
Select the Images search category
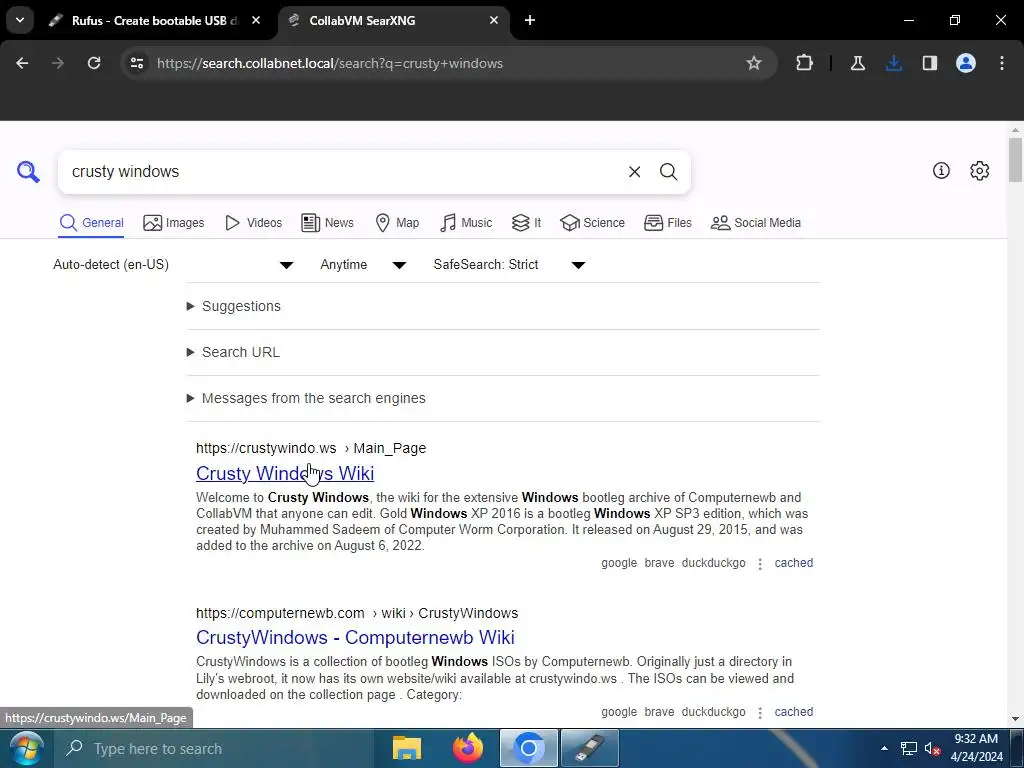click(174, 223)
